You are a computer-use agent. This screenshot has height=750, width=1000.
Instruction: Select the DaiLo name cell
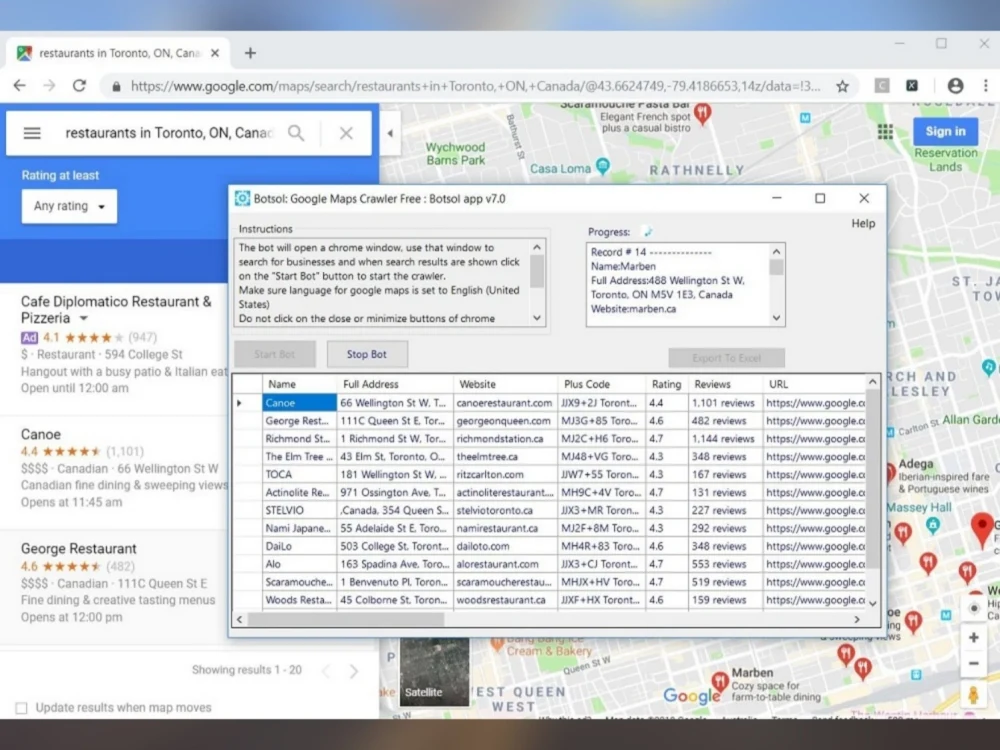click(299, 546)
